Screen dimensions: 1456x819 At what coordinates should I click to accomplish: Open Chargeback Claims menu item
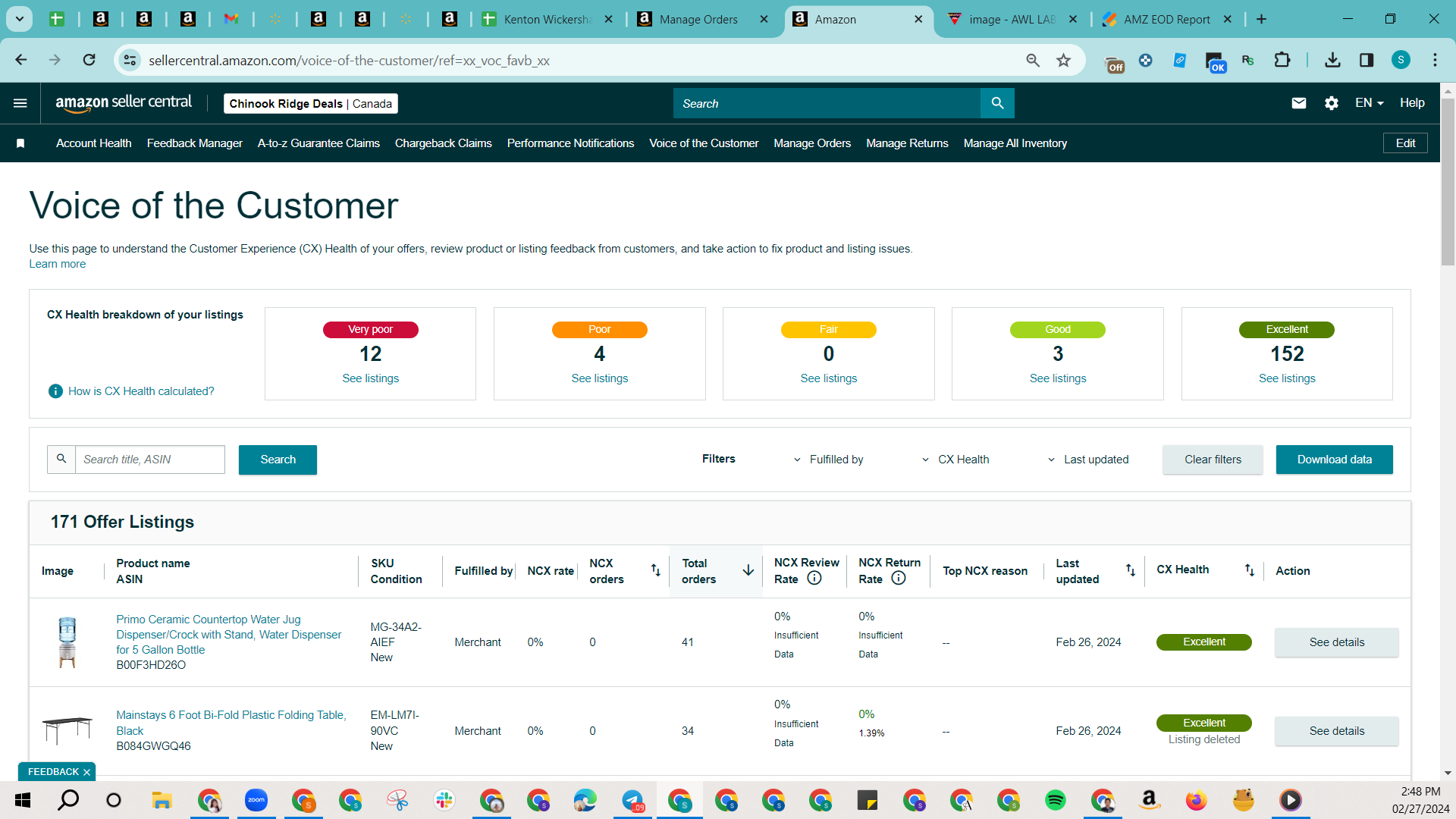point(444,143)
